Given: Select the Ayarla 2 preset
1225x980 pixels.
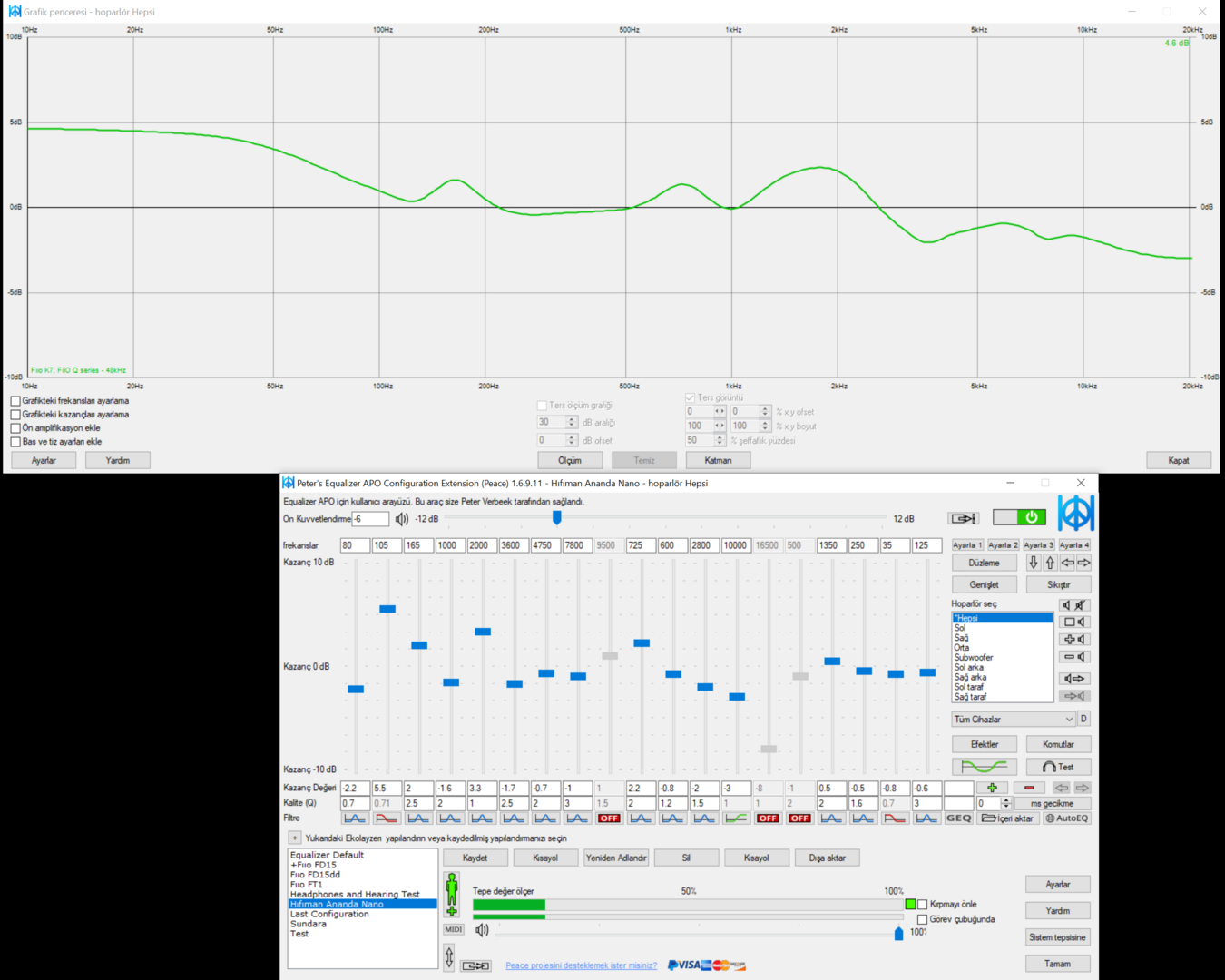Looking at the screenshot, I should click(1003, 545).
